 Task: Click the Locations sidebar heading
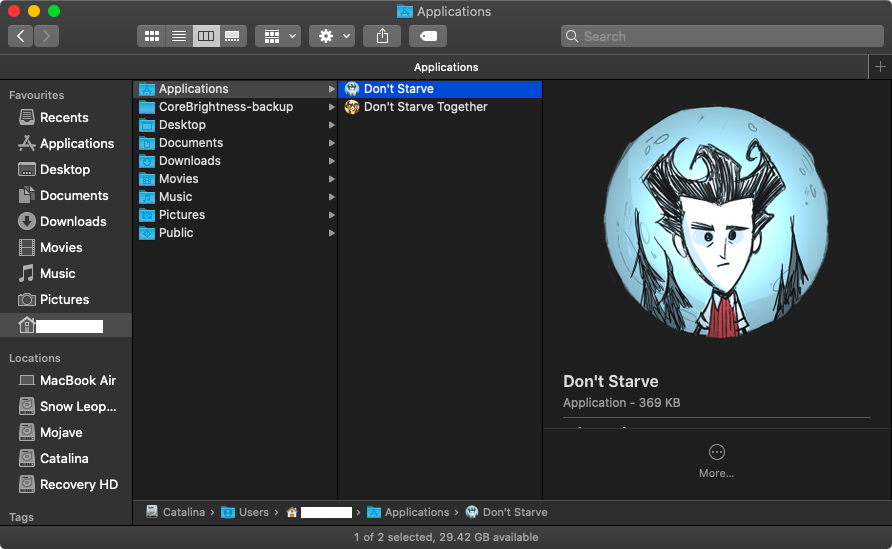click(35, 358)
